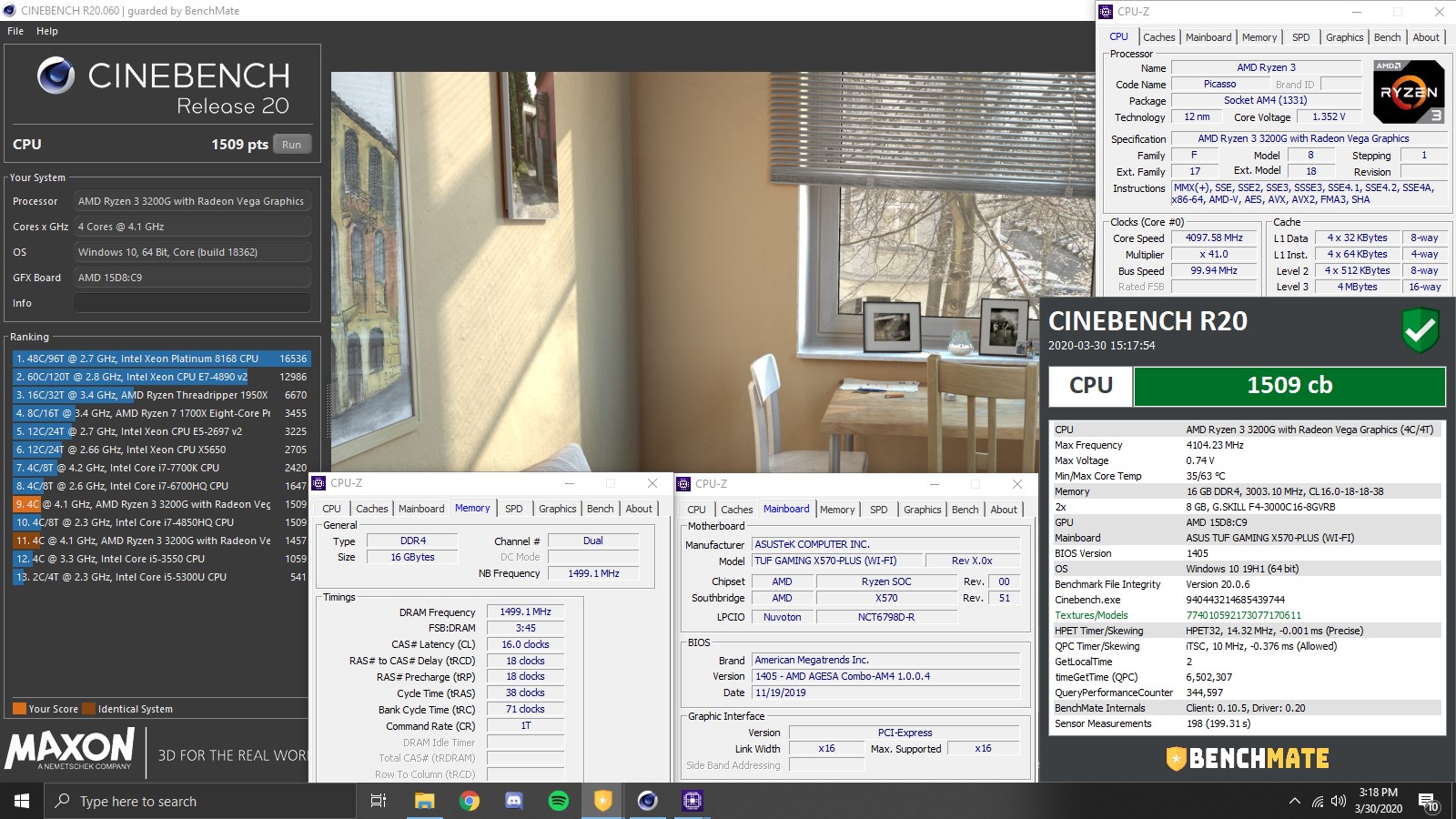Switch to Bench tab in top CPU-Z window
Viewport: 1456px width, 819px height.
pos(1387,37)
